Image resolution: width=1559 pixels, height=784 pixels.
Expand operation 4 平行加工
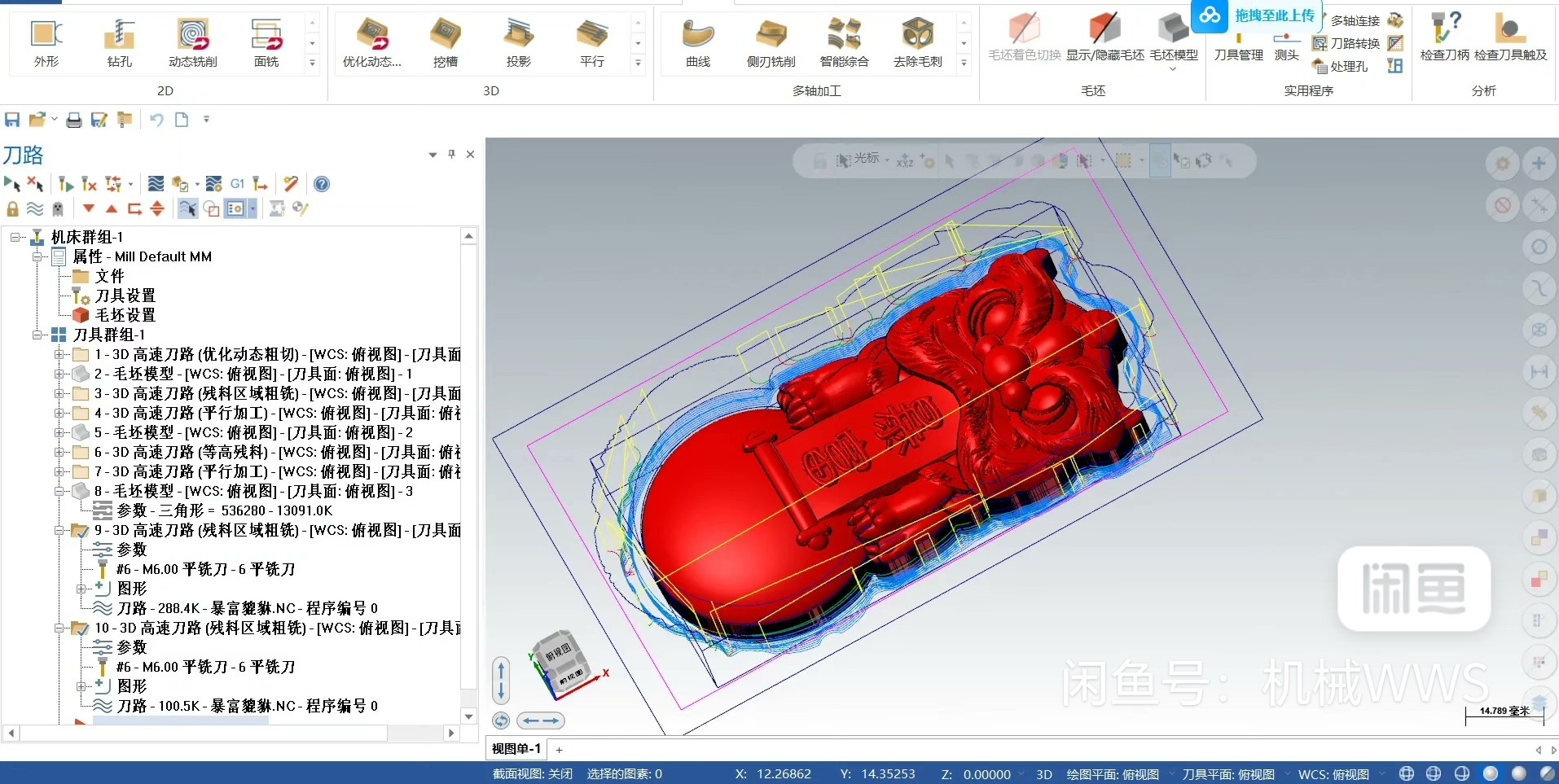[59, 413]
